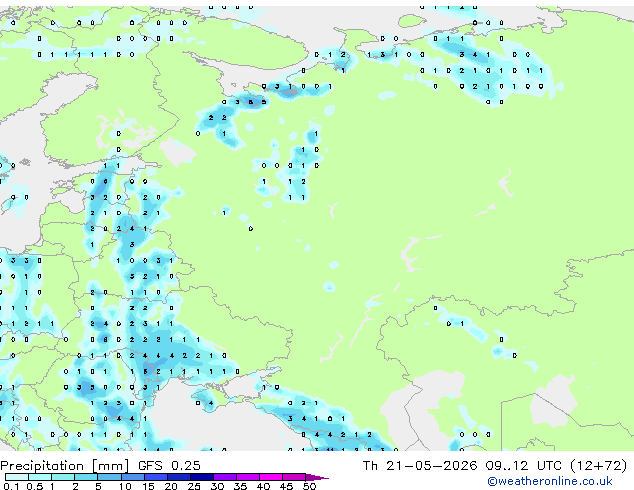This screenshot has height=490, width=634.
Task: Open the weatheronline.co.uk copyright link
Action: tap(550, 481)
